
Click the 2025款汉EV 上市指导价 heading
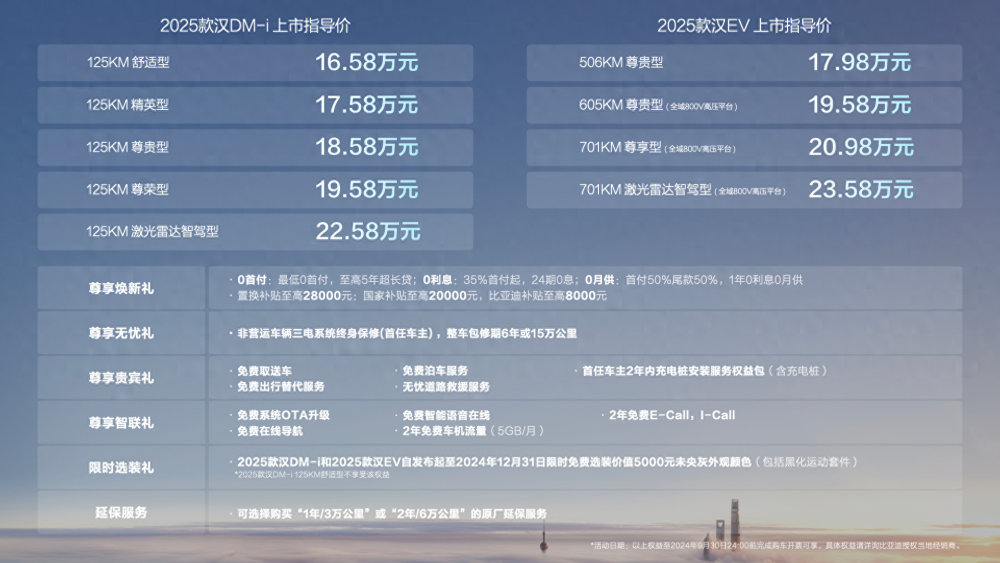pos(744,27)
